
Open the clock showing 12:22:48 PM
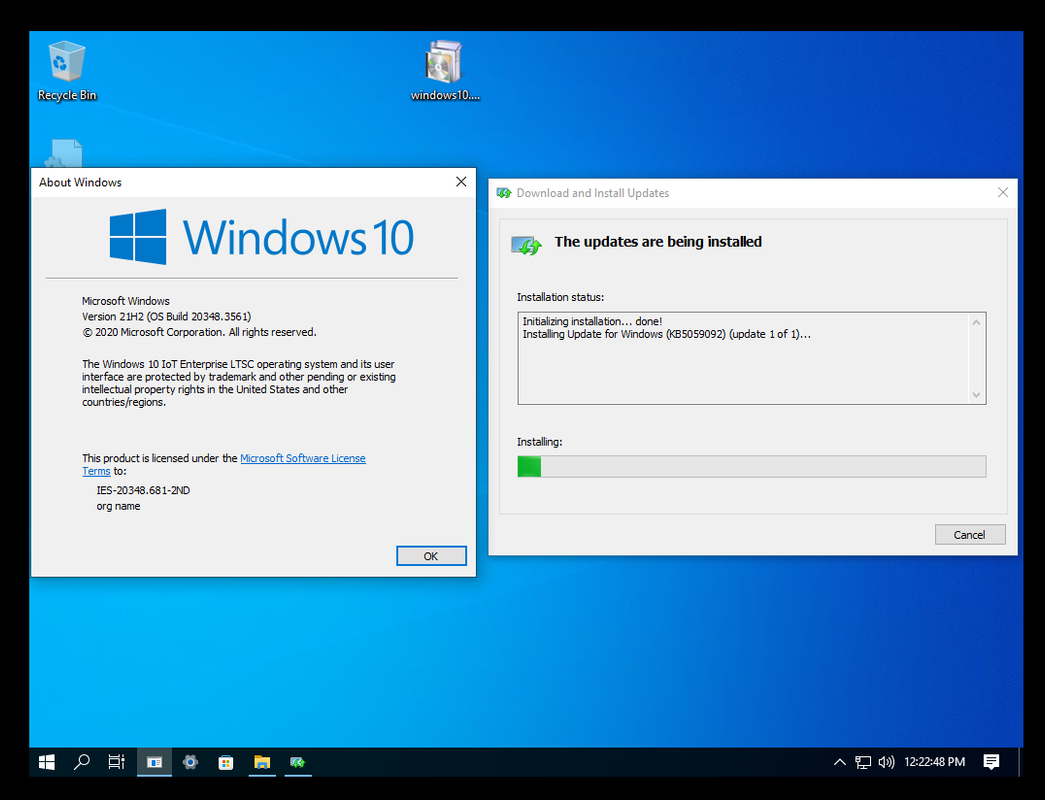[934, 762]
